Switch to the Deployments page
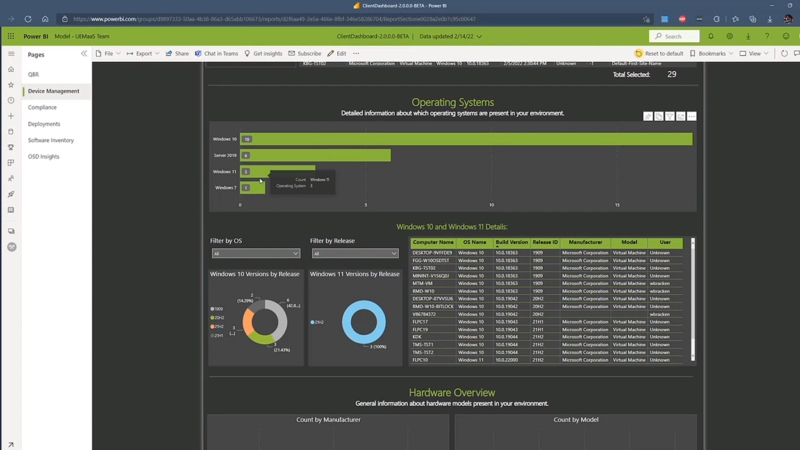Image resolution: width=800 pixels, height=450 pixels. [44, 124]
